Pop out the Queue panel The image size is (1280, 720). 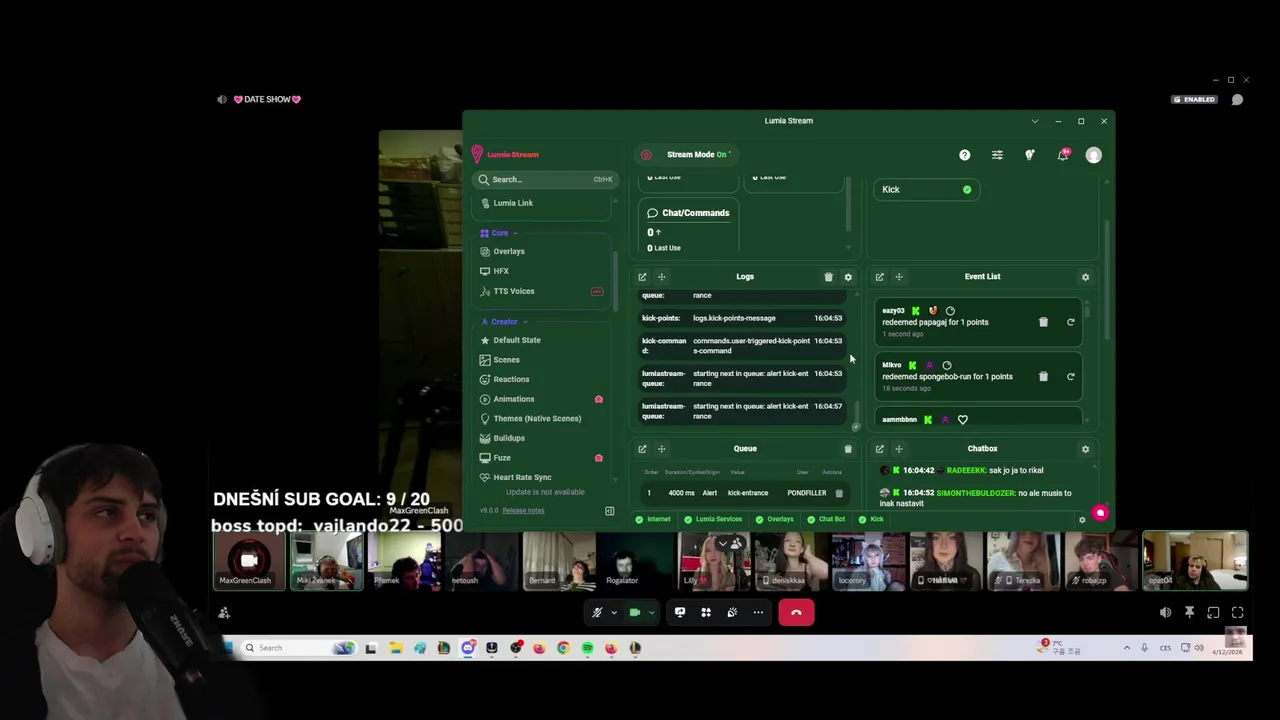(x=642, y=449)
